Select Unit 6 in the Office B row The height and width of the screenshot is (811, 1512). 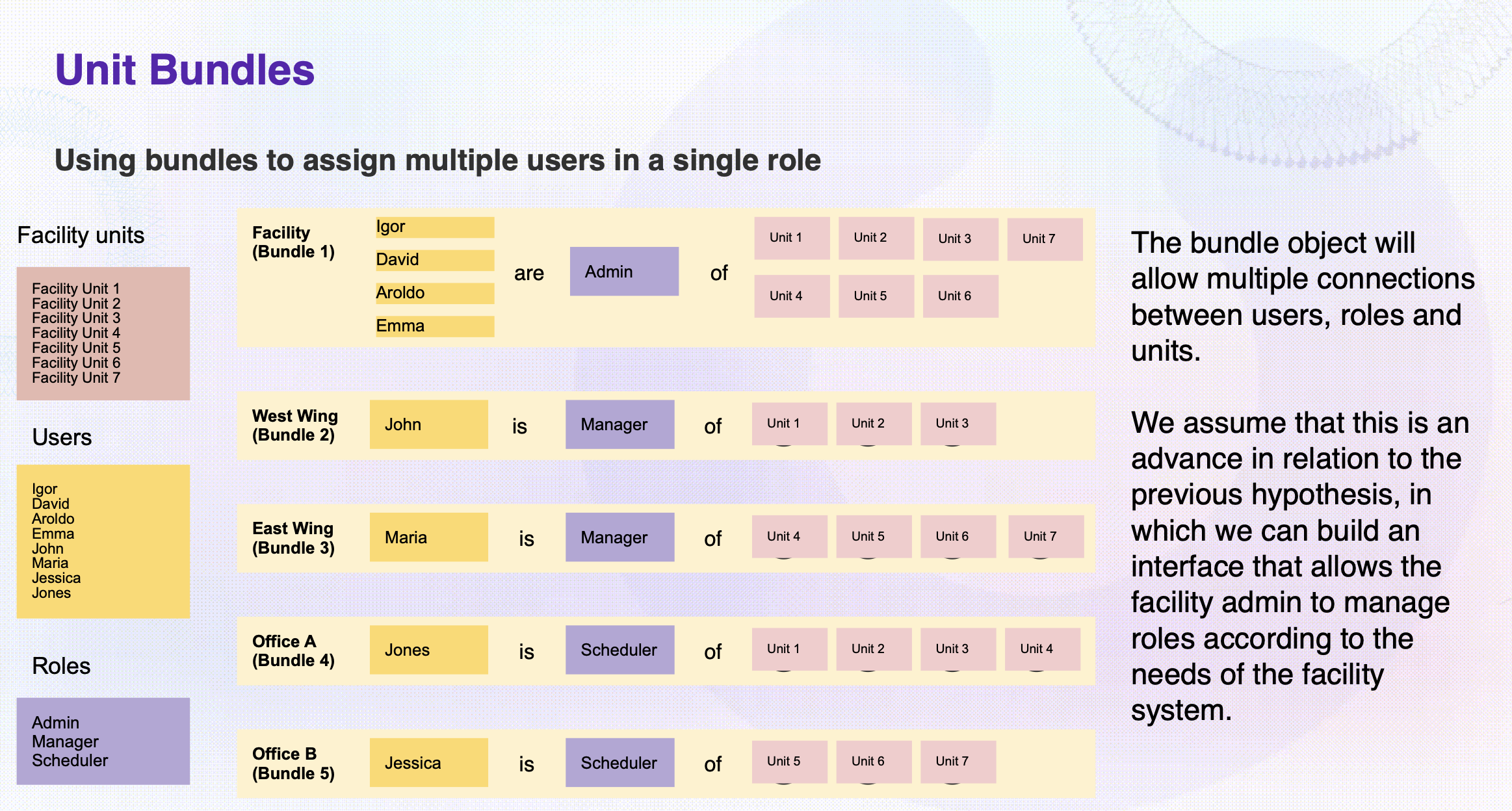click(874, 761)
